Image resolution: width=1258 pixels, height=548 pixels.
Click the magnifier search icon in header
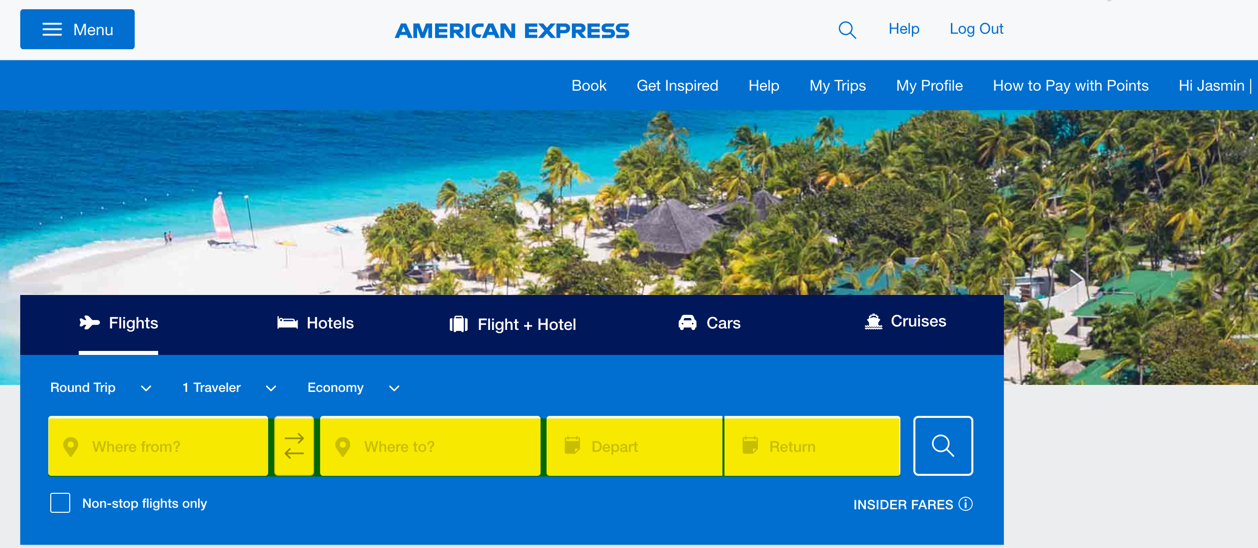[x=847, y=30]
